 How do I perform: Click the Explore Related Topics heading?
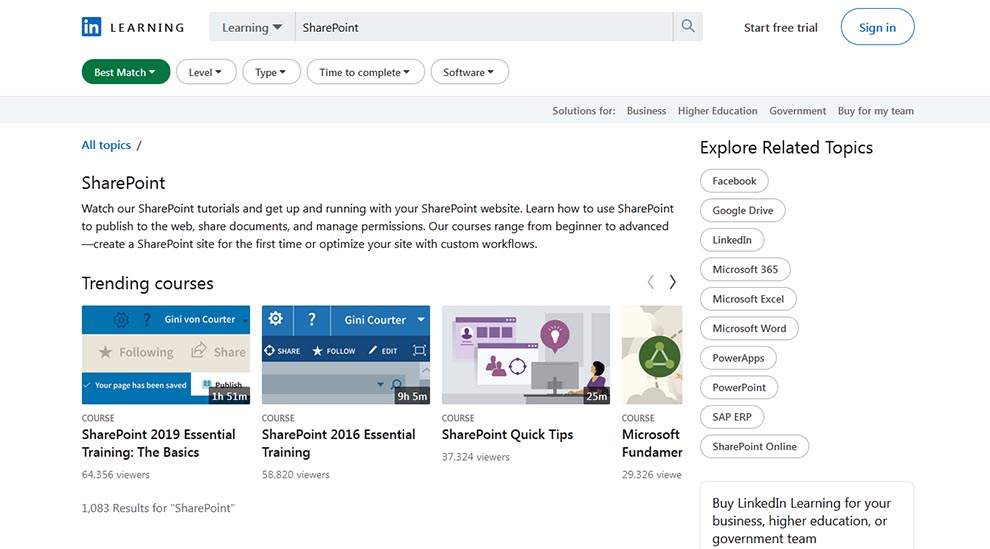[x=786, y=148]
